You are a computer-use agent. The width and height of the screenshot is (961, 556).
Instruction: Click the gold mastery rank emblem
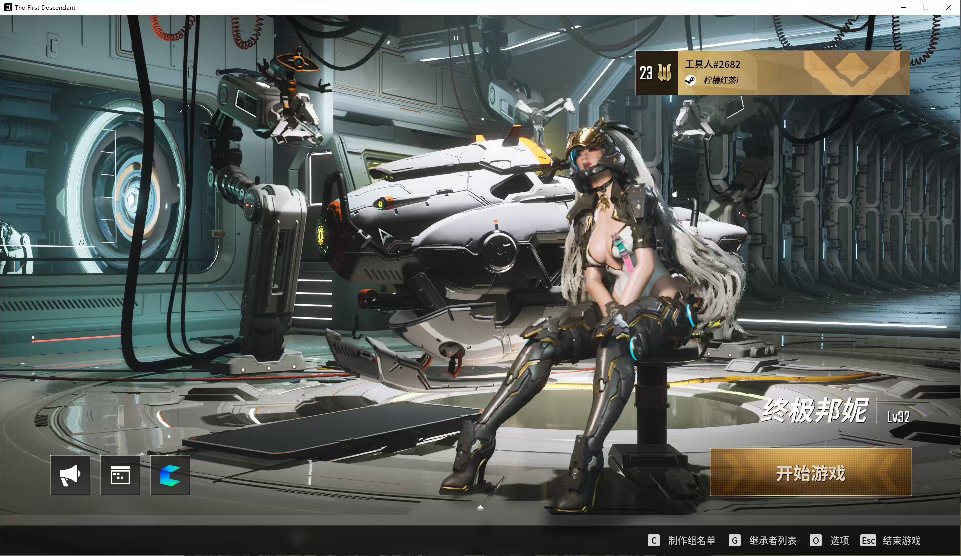click(664, 73)
